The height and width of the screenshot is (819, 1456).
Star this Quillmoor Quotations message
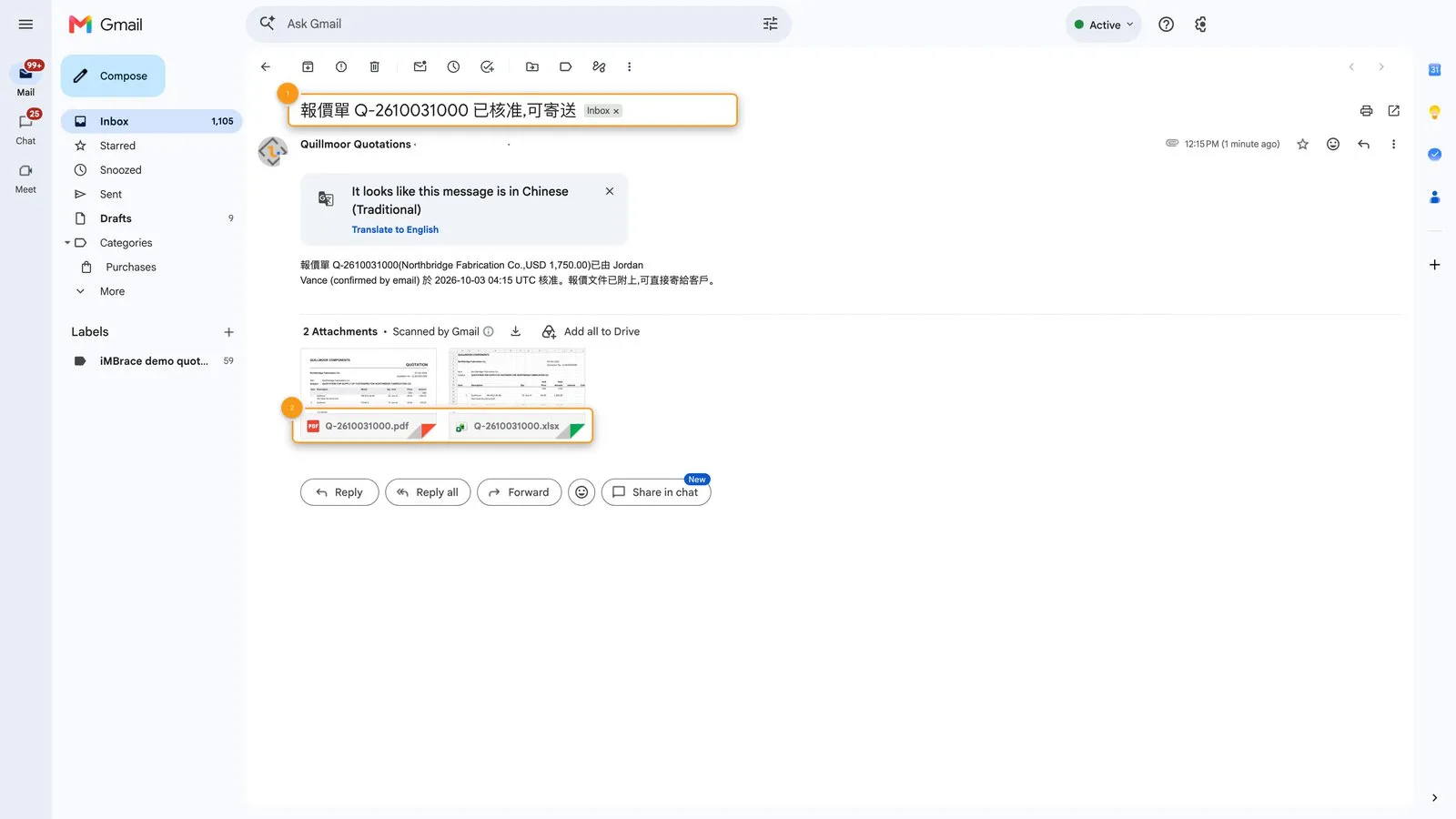tap(1302, 144)
